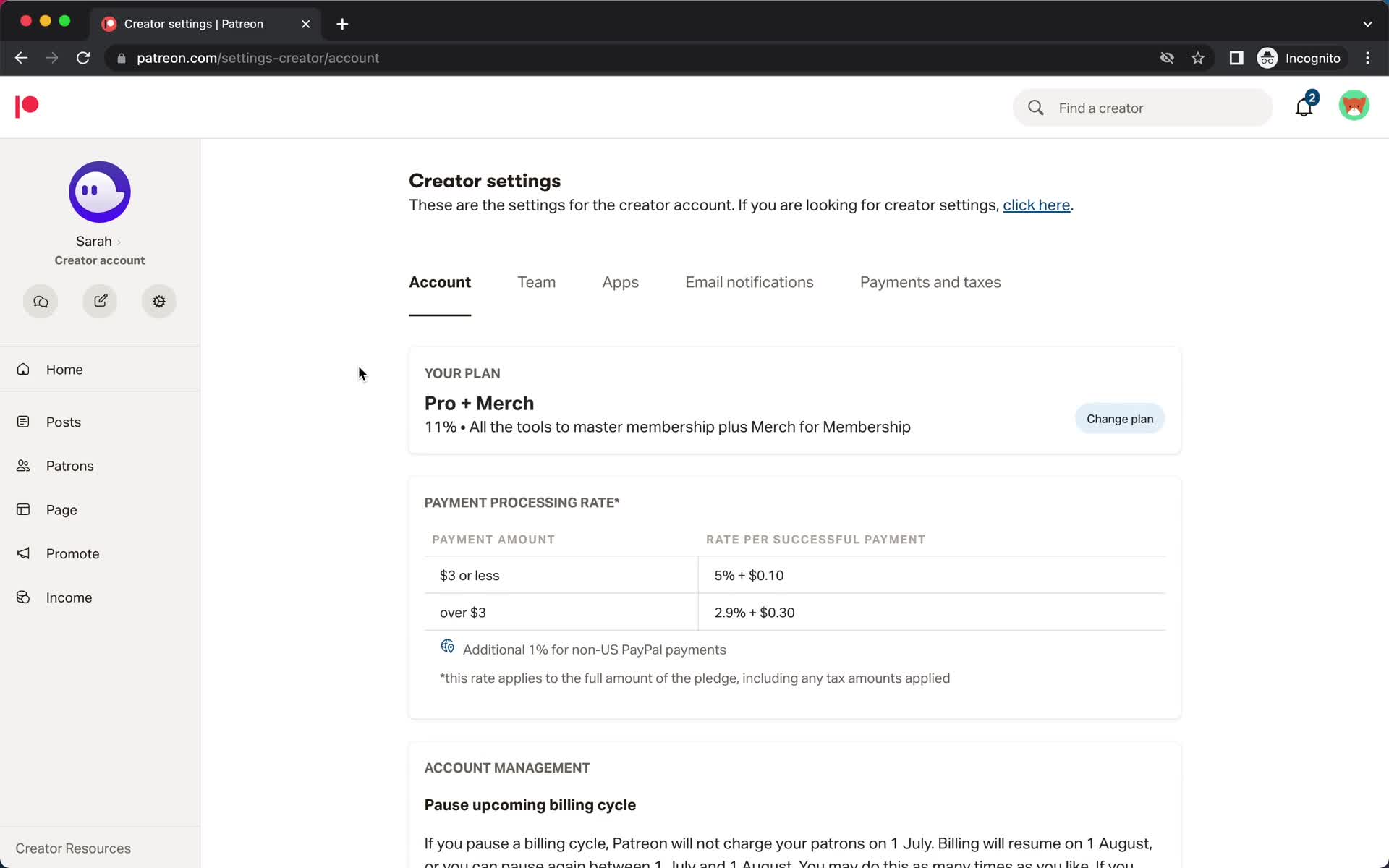Click the Patreon logo home icon

point(25,107)
